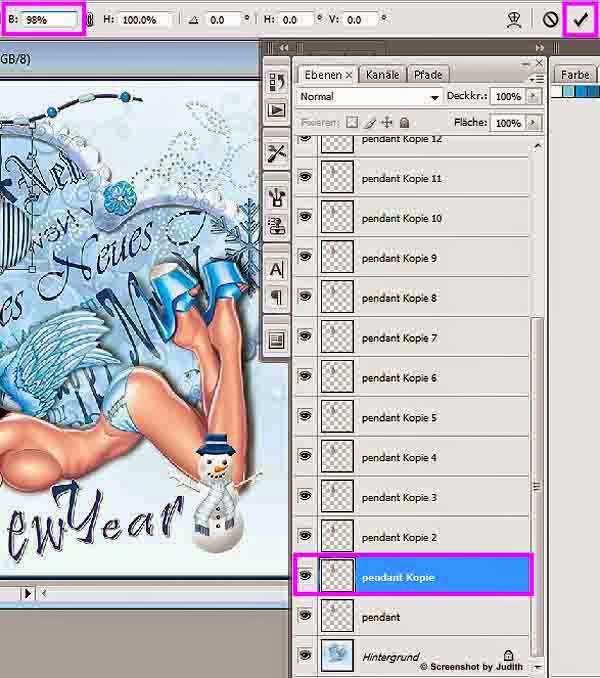Open the Paragraph panel icon
Image resolution: width=600 pixels, height=678 pixels.
coord(277,297)
